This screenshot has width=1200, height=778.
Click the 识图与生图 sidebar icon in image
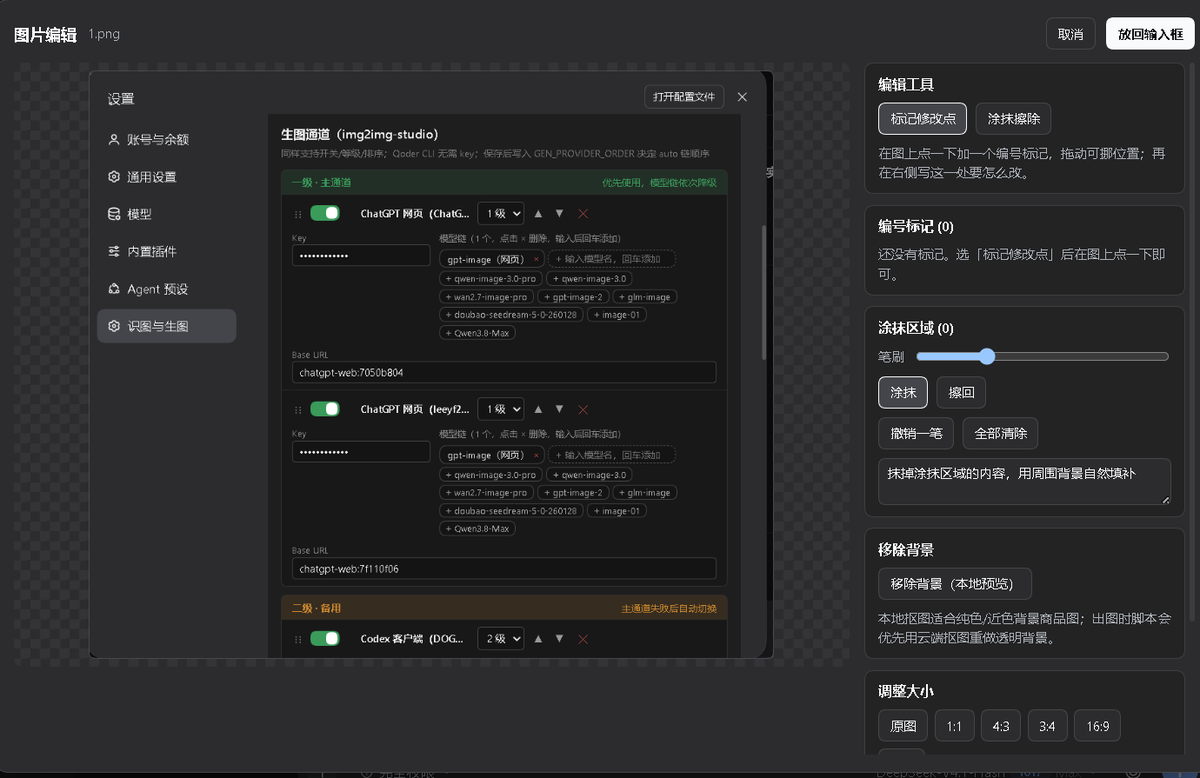click(x=114, y=326)
